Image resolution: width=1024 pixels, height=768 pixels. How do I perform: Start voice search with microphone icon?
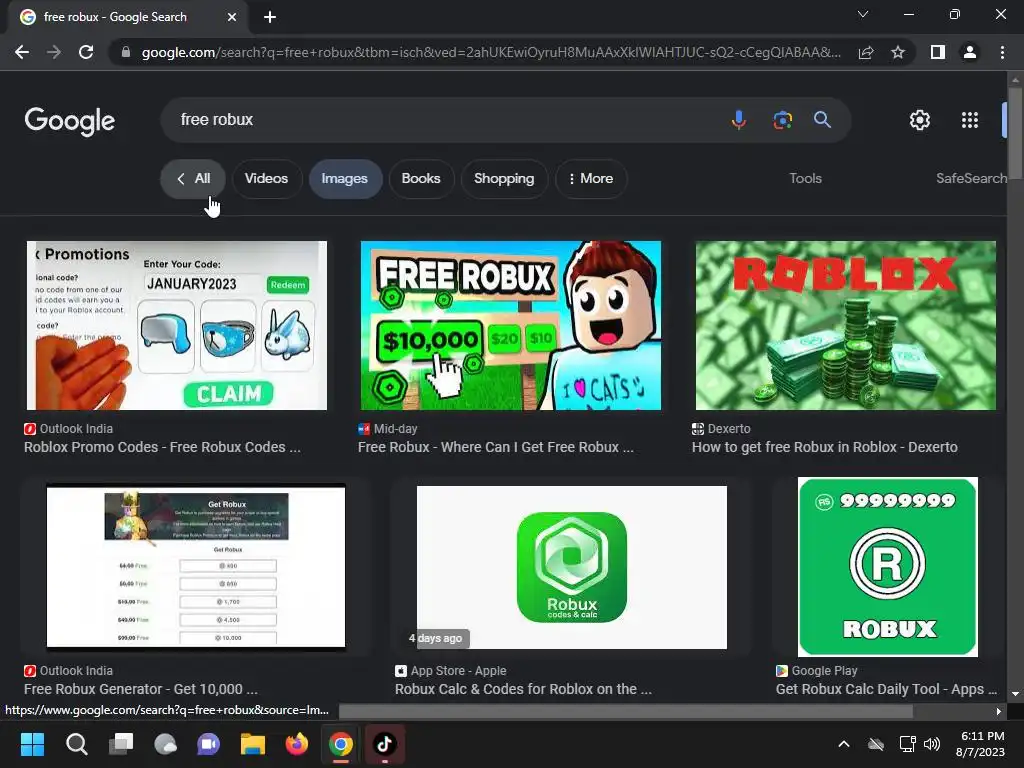[x=739, y=120]
